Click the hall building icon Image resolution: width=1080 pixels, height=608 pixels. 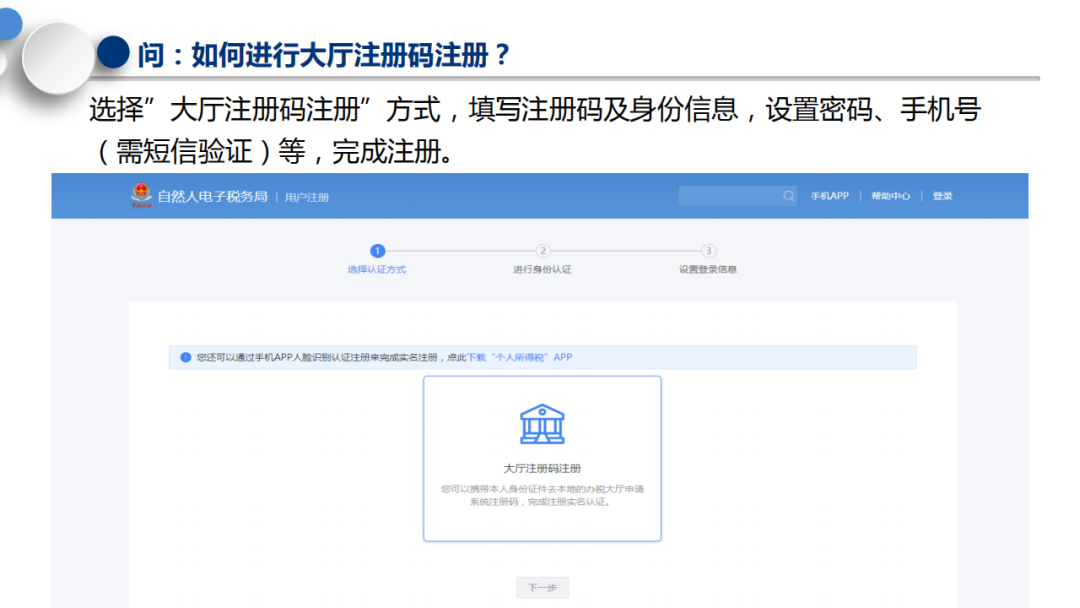[542, 424]
